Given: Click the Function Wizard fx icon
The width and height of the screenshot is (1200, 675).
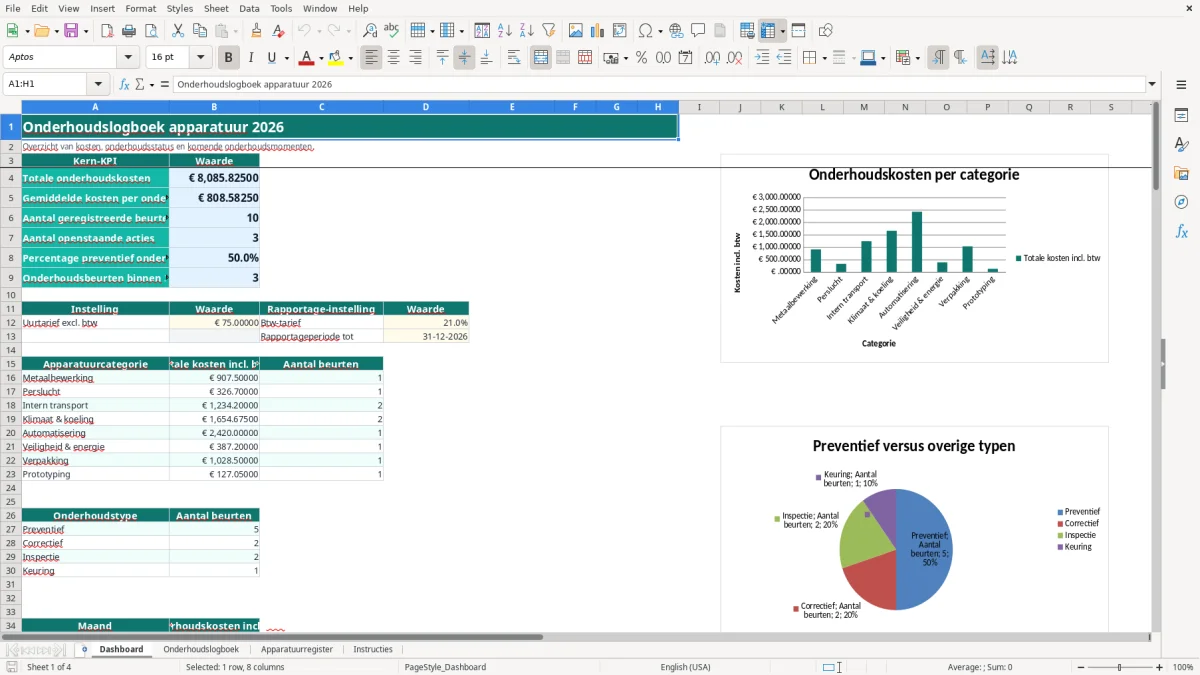Looking at the screenshot, I should tap(125, 84).
